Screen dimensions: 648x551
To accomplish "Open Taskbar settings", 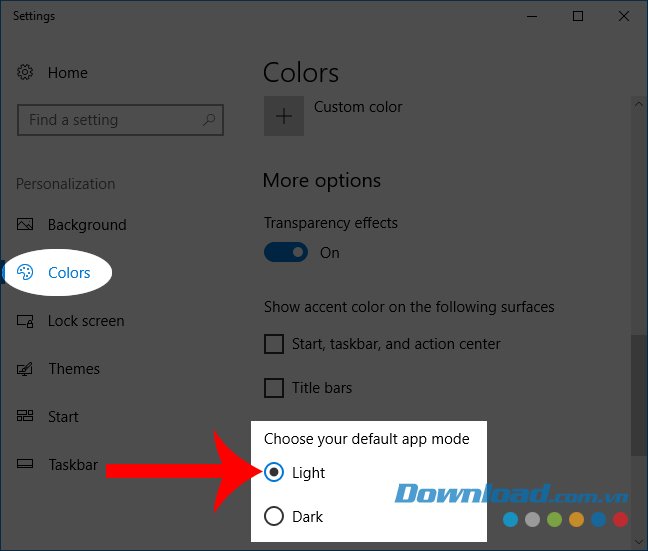I will [x=73, y=465].
